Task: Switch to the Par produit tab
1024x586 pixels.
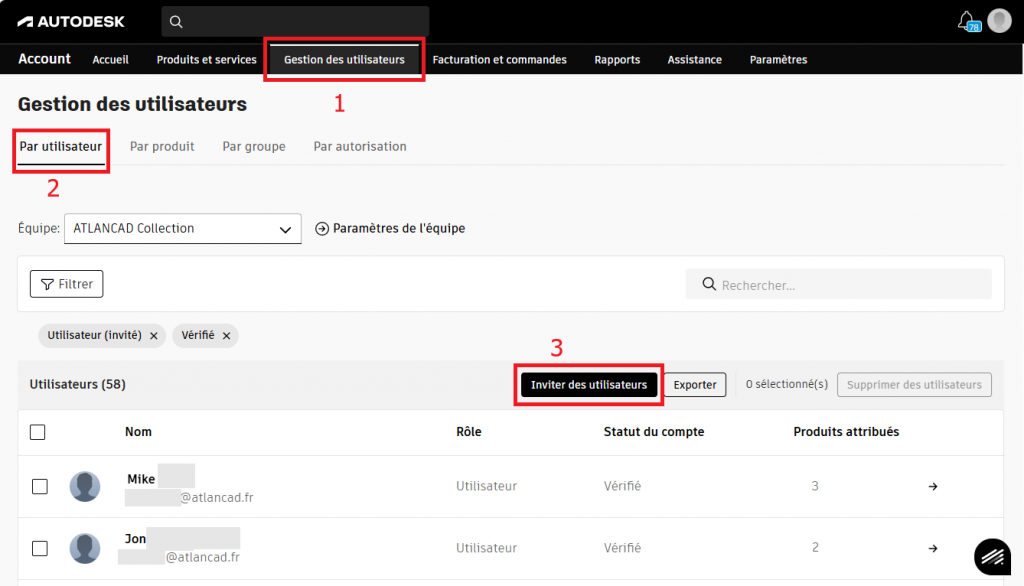Action: (162, 146)
